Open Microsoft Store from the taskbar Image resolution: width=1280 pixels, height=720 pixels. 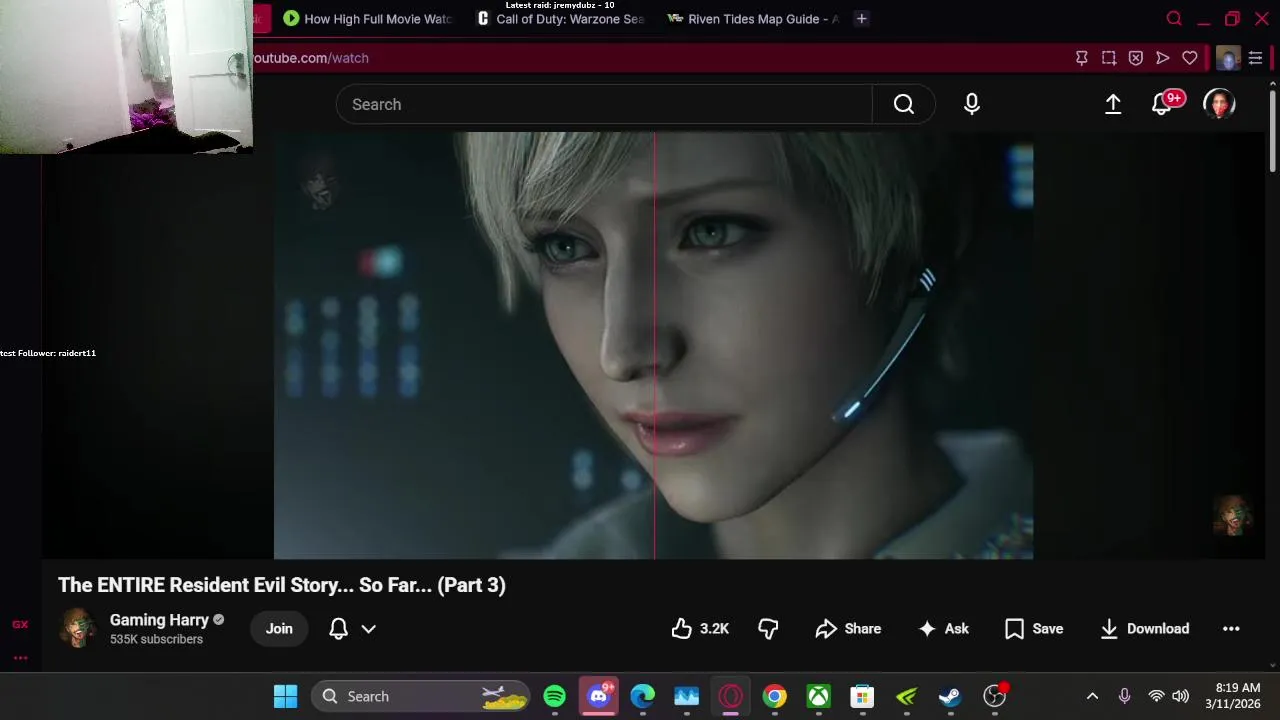(862, 696)
